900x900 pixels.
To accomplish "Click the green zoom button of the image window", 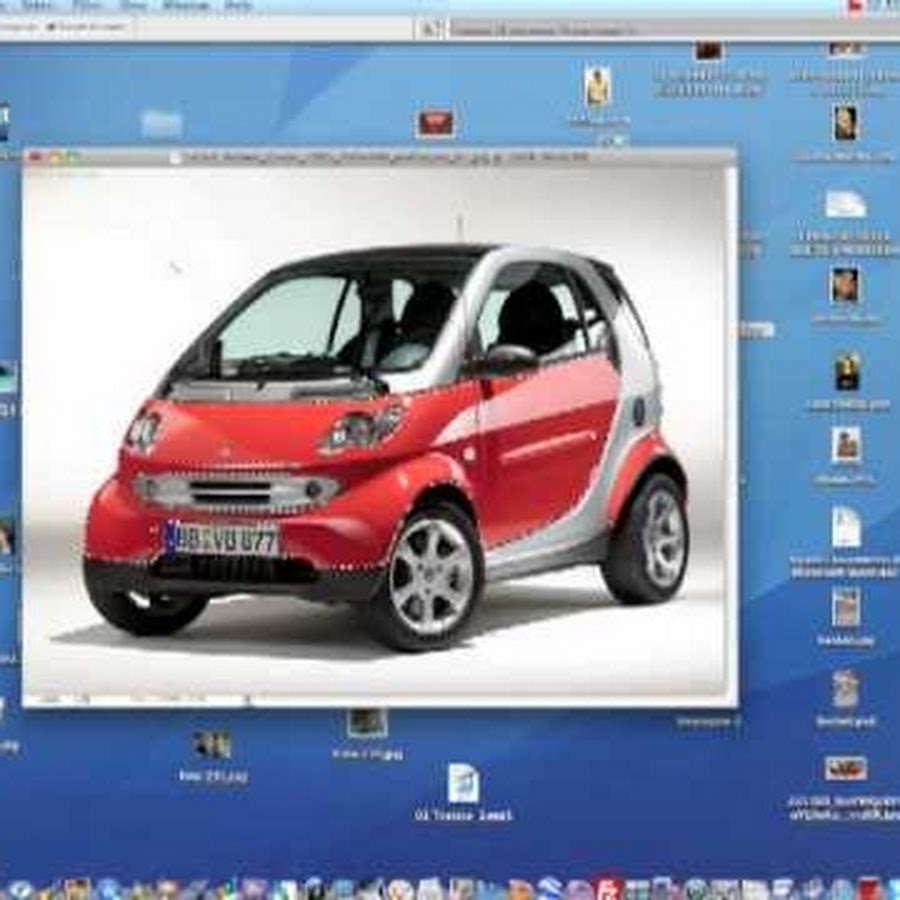I will (73, 156).
